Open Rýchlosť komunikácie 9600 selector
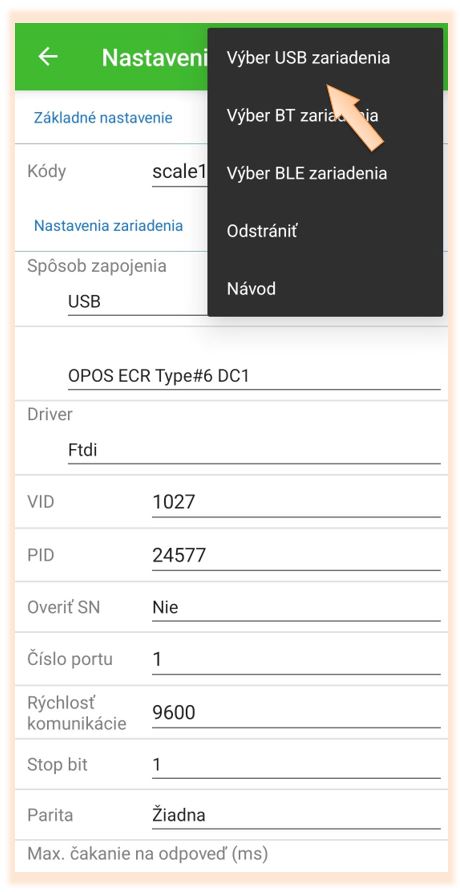Image resolution: width=460 pixels, height=892 pixels. (x=296, y=712)
